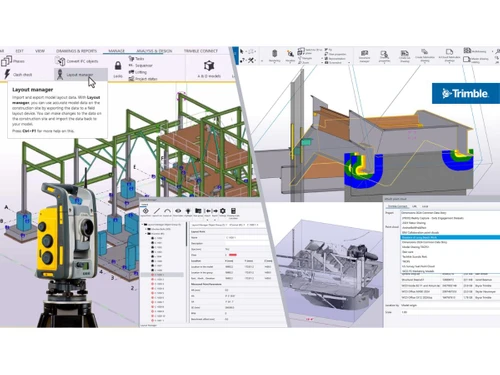Choose the highlighted blue project list entry
Viewport: 500px width, 375px height.
(450, 237)
